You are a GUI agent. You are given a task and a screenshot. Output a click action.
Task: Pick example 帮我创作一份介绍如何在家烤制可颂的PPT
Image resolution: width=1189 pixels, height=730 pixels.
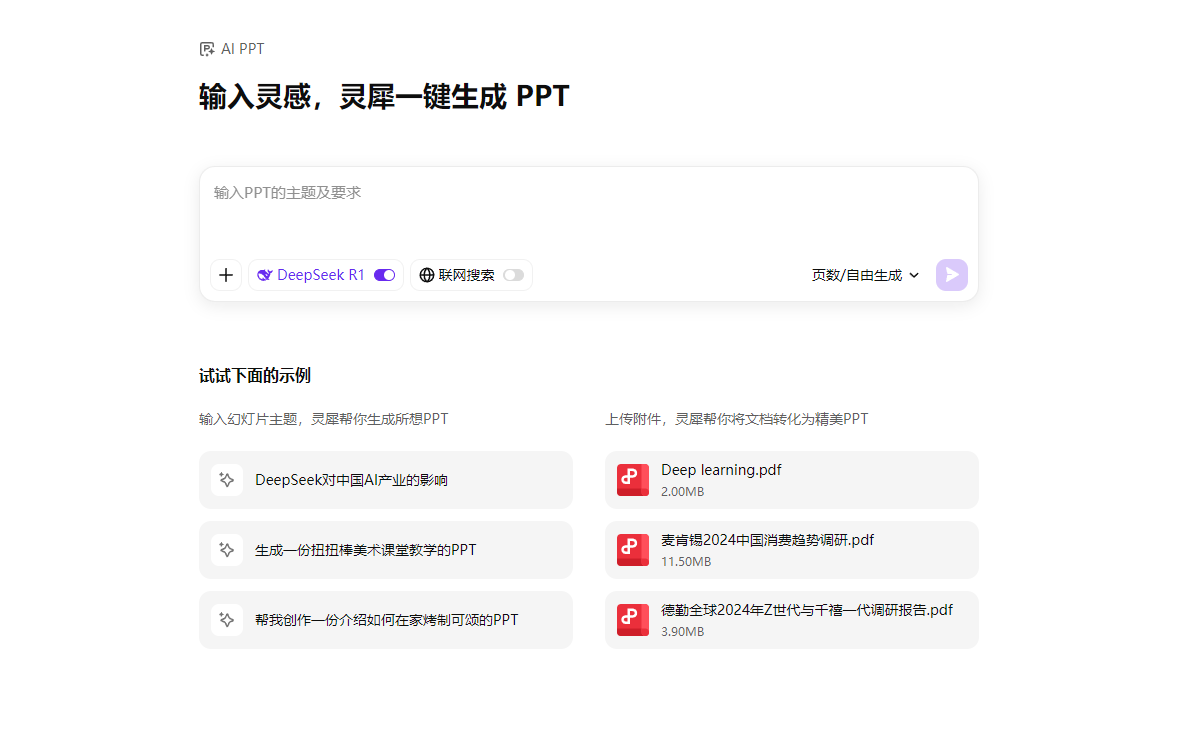pyautogui.click(x=386, y=619)
